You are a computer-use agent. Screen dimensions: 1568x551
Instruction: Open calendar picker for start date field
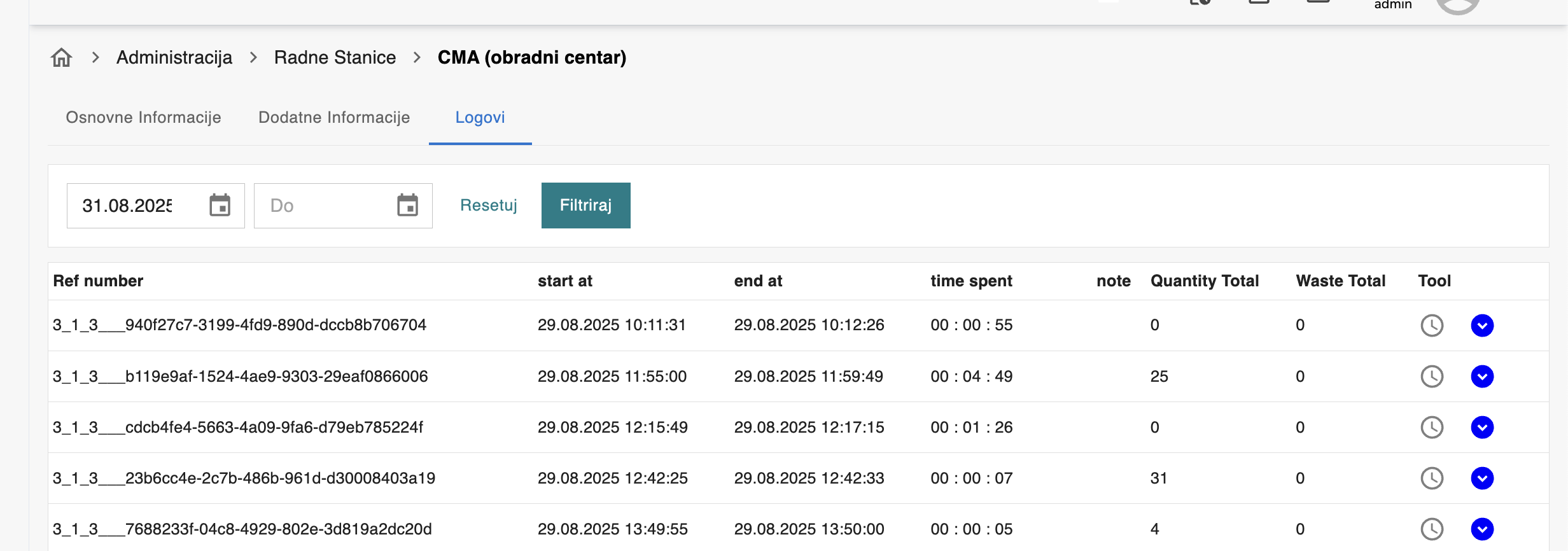220,206
